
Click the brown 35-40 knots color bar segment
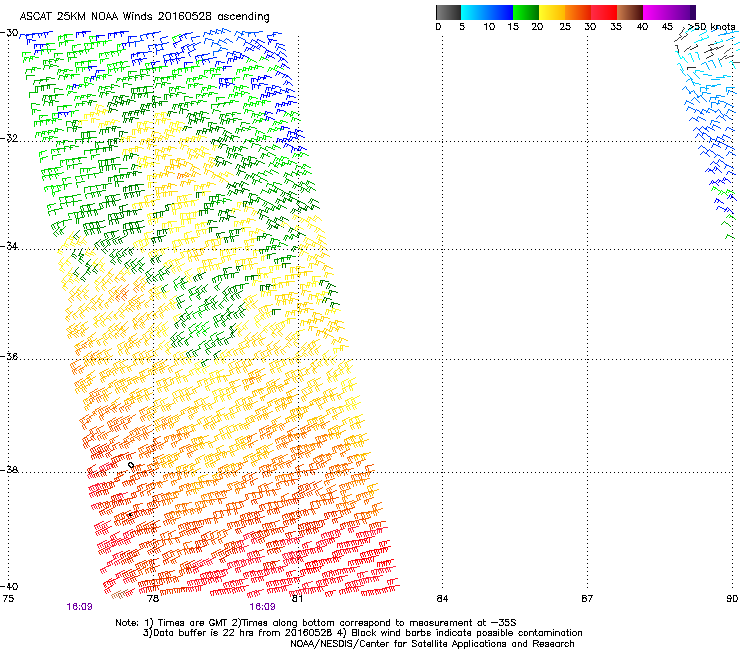pyautogui.click(x=630, y=12)
